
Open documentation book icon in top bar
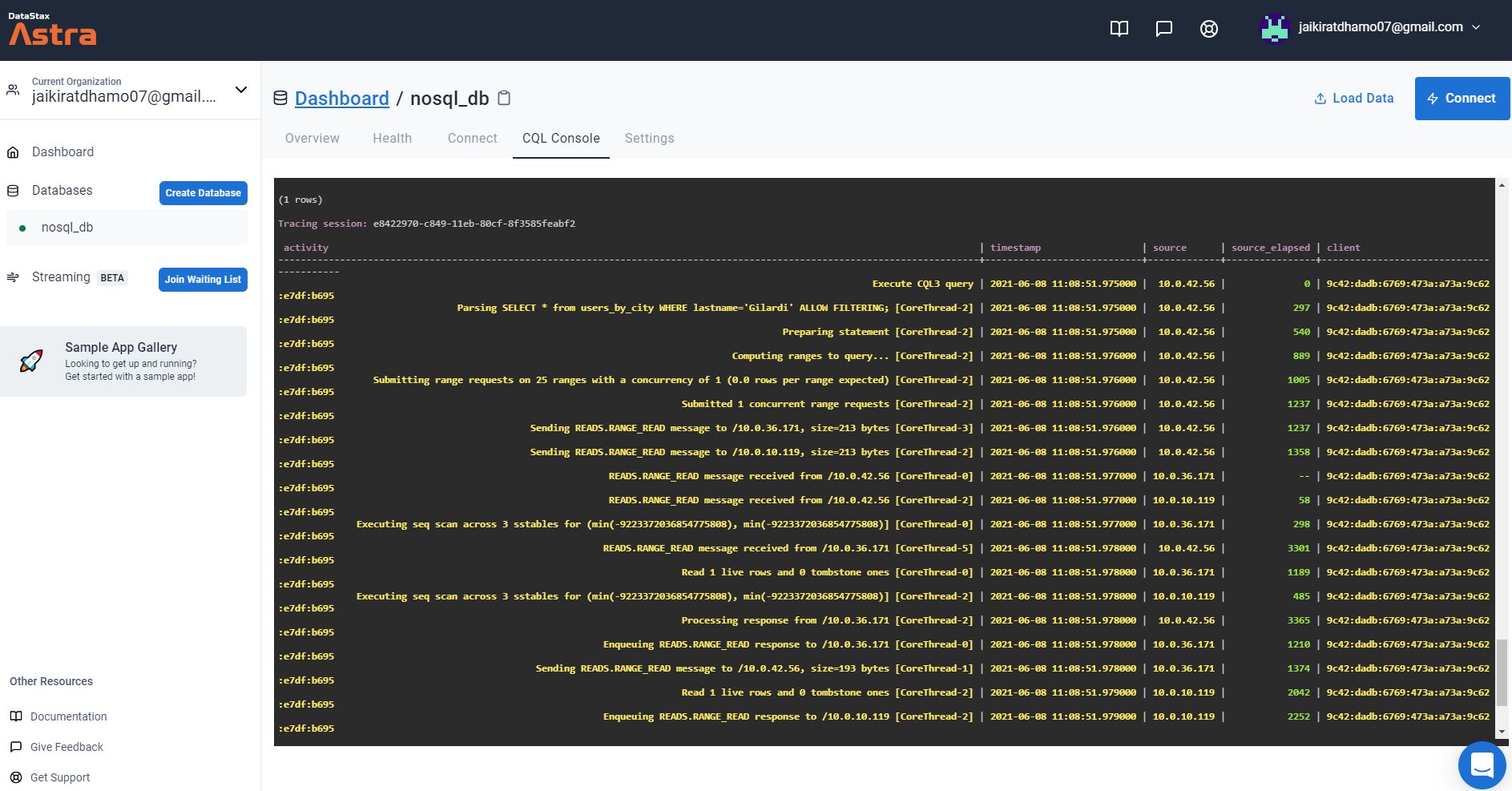click(1119, 27)
